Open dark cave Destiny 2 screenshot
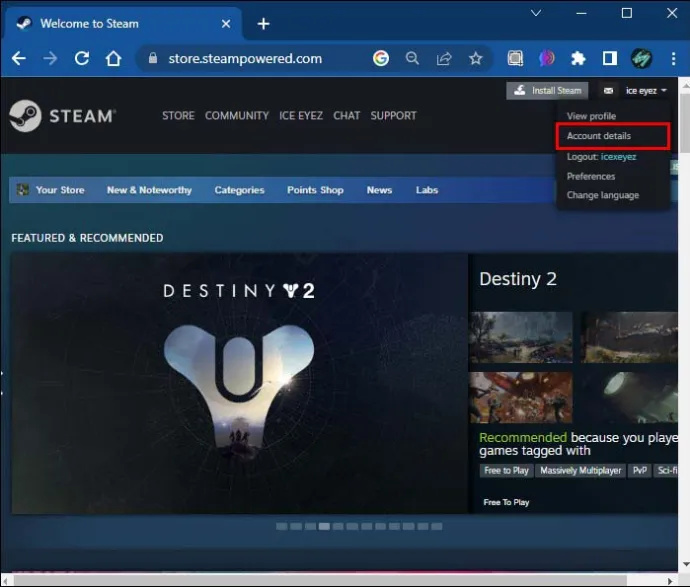 point(629,338)
